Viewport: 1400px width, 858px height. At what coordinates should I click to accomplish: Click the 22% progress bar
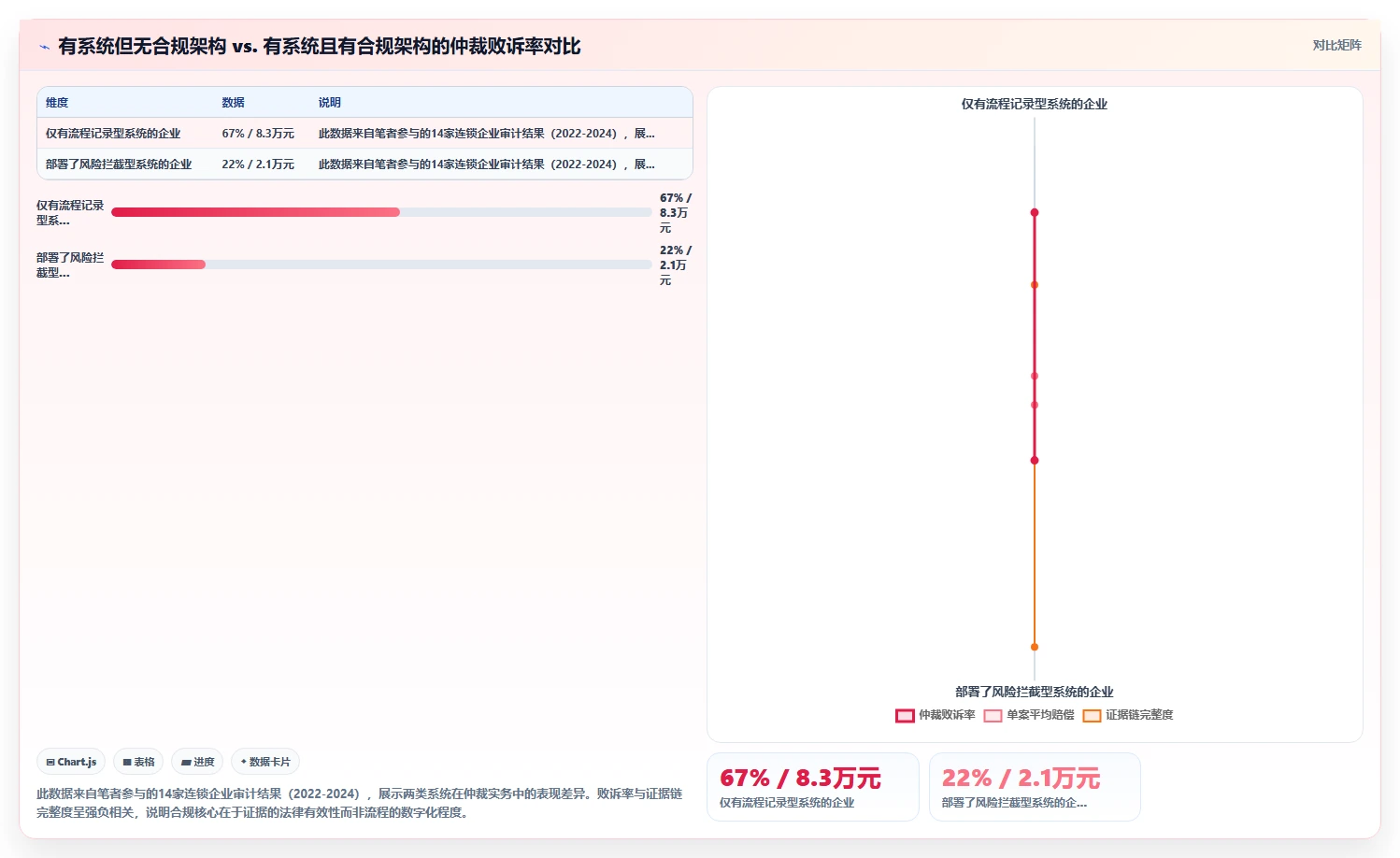(381, 265)
